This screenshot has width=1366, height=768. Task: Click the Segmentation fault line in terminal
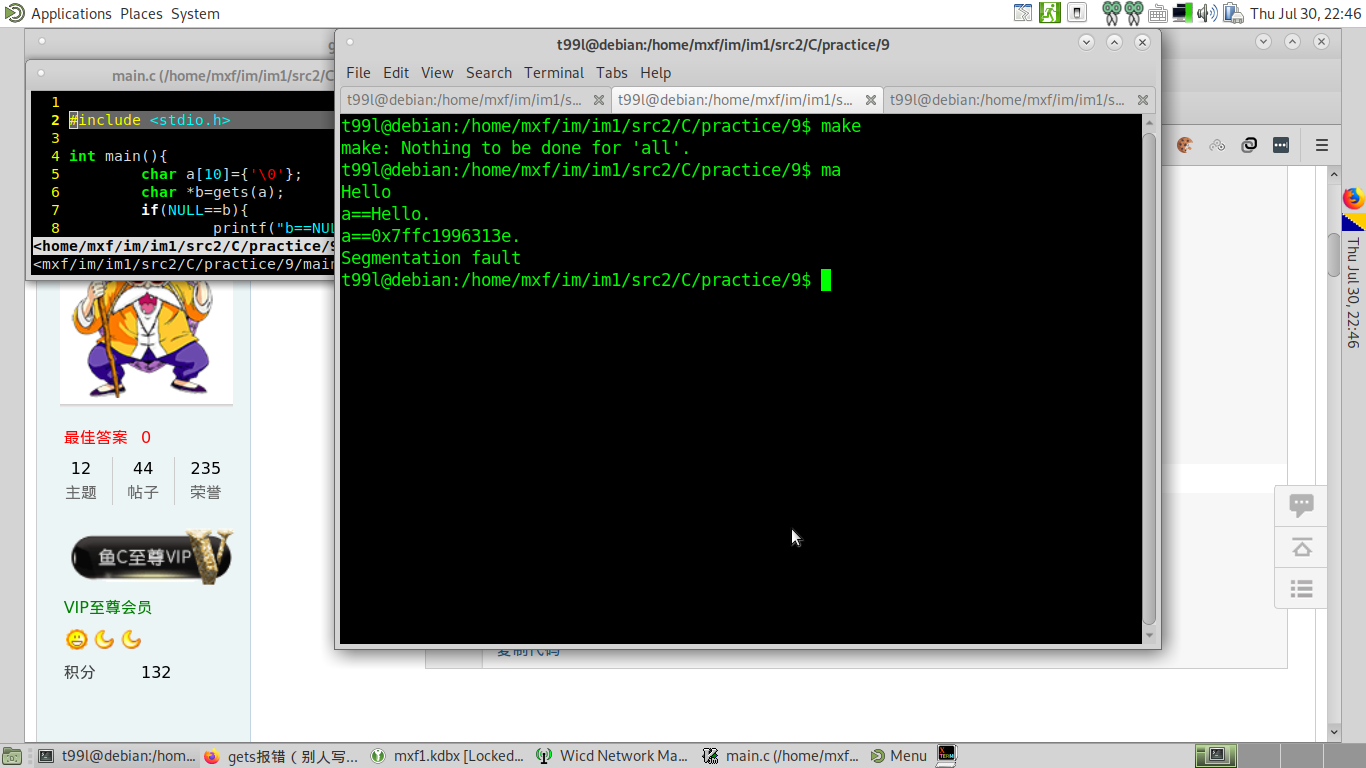pyautogui.click(x=431, y=258)
